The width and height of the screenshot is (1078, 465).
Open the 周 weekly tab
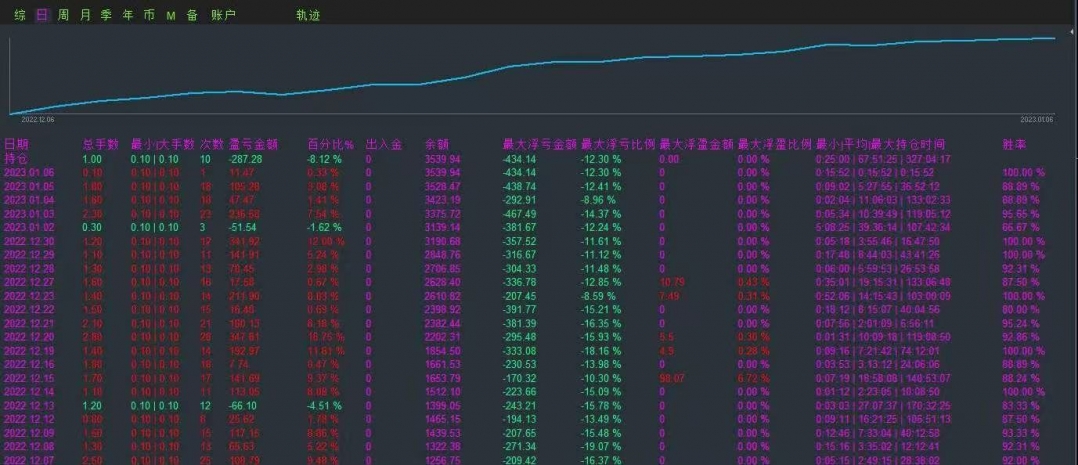pyautogui.click(x=63, y=15)
